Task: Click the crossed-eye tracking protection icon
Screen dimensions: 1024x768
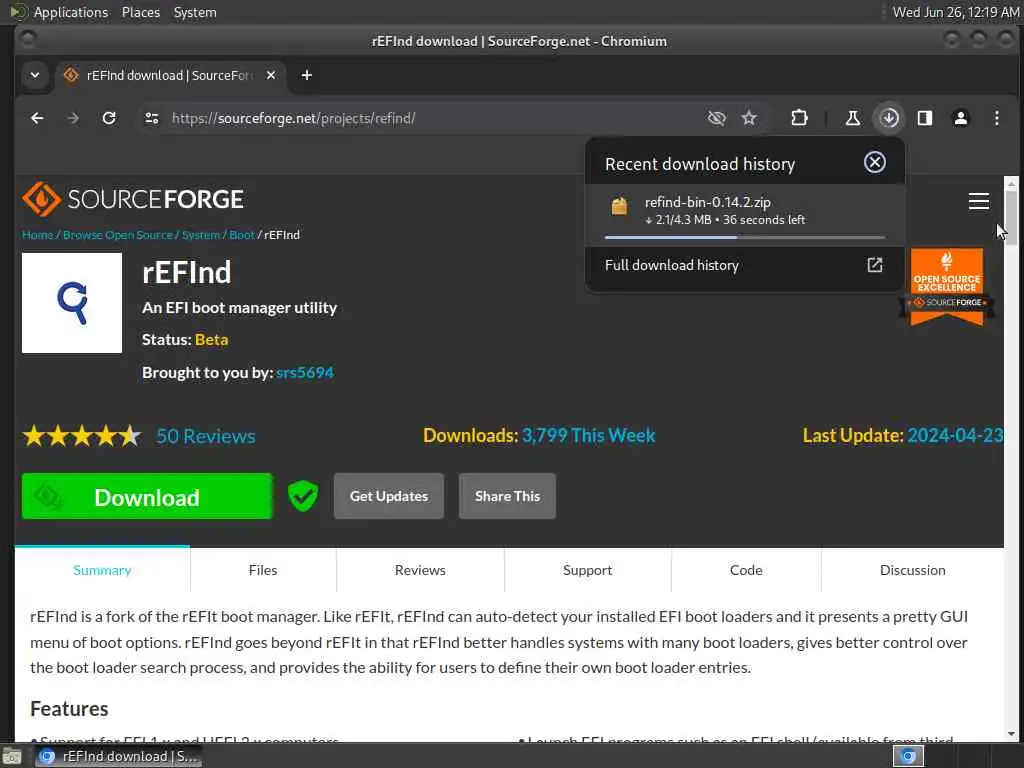Action: (716, 118)
